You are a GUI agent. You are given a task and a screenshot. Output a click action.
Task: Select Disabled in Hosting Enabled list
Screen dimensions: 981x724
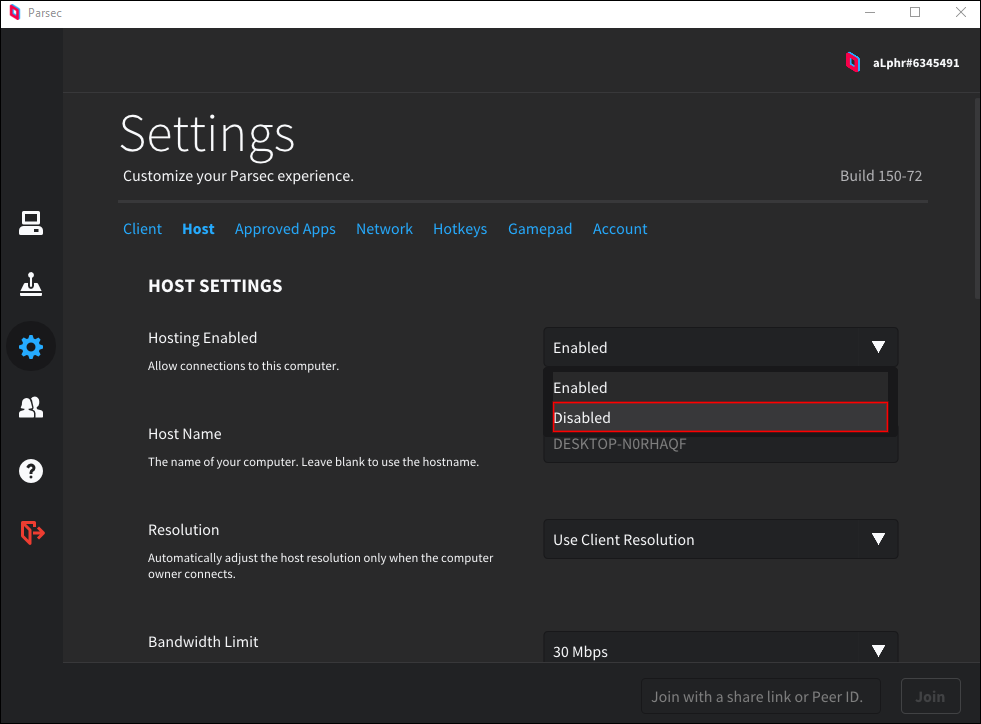pyautogui.click(x=720, y=418)
